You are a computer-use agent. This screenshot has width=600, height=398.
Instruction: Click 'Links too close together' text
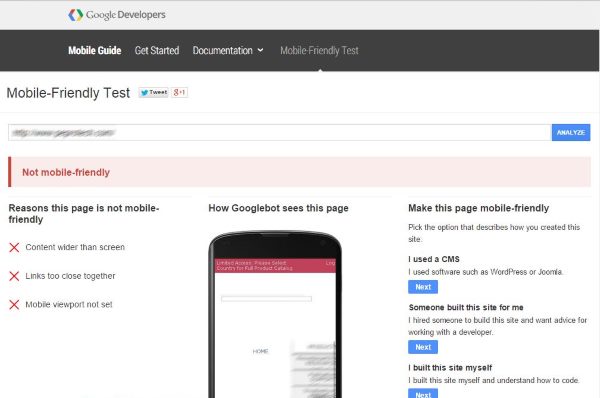click(x=70, y=276)
